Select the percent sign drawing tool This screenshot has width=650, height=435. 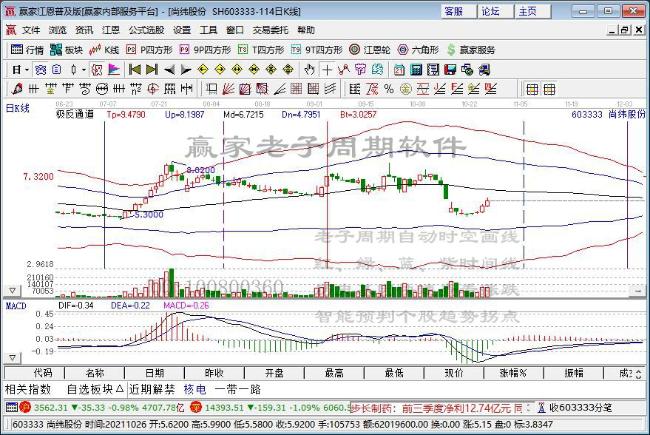pos(389,89)
